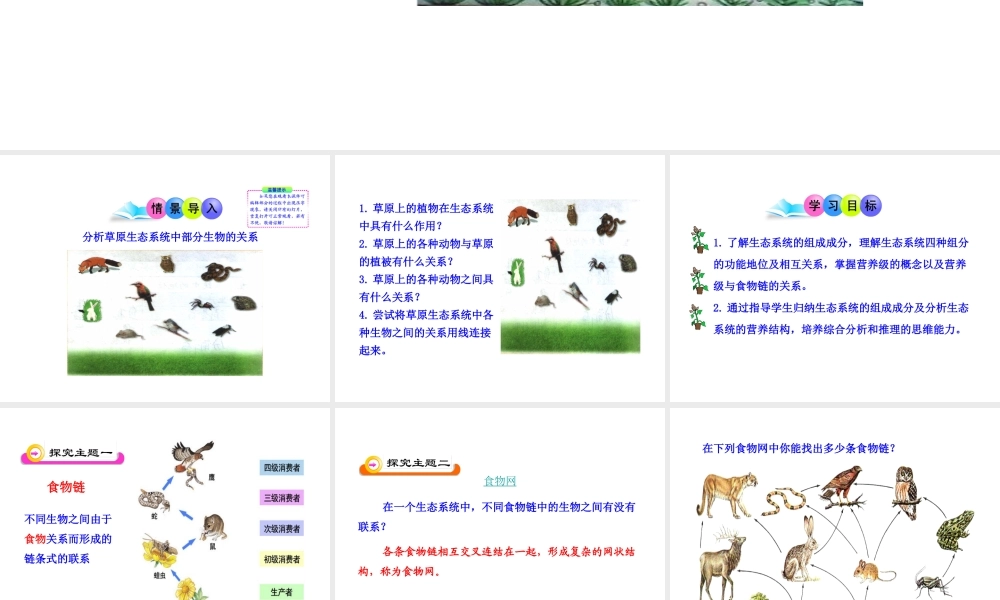Click the third plant bullet icon in 学习目标
The width and height of the screenshot is (1000, 600).
click(697, 317)
